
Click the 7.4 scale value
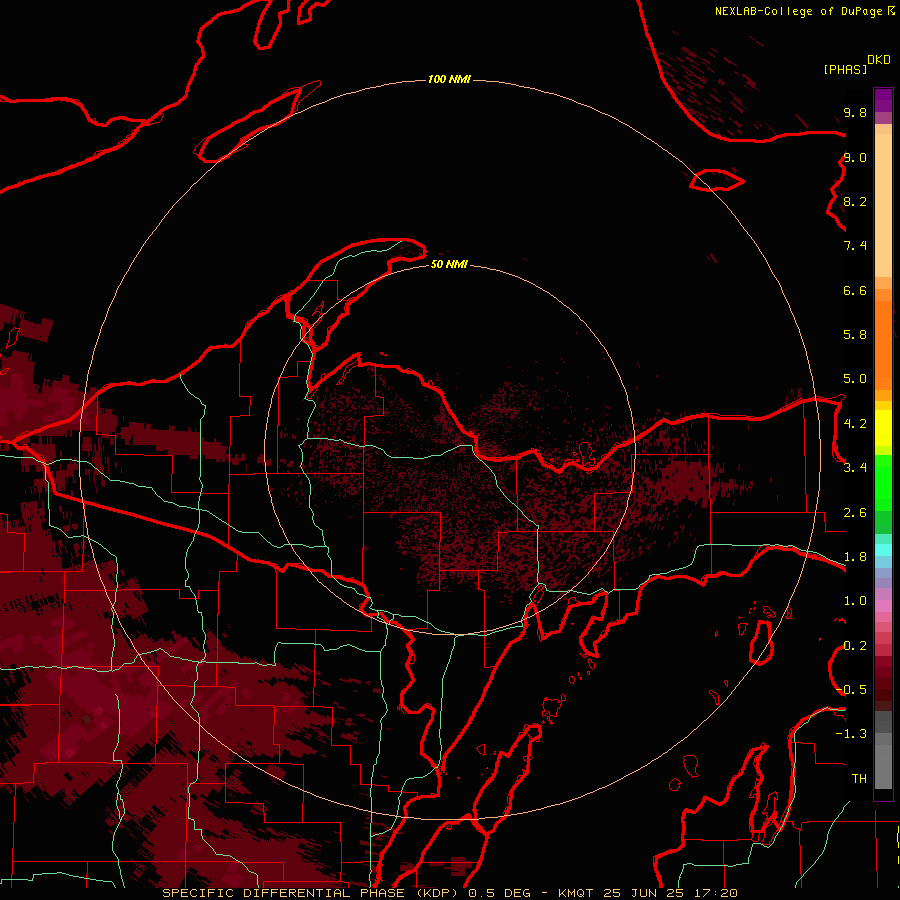coord(855,246)
